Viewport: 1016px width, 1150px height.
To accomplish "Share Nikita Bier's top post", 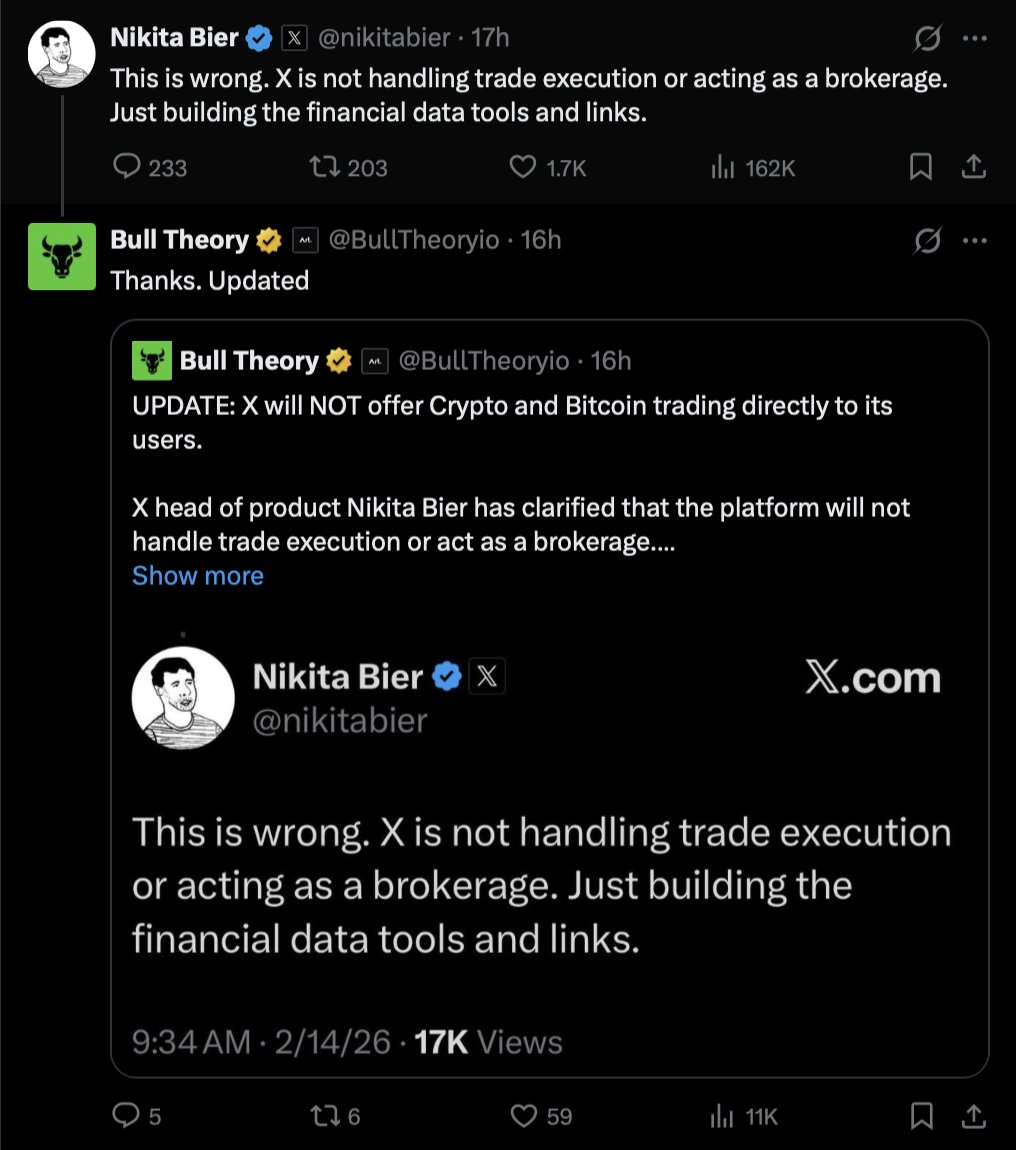I will [x=973, y=168].
